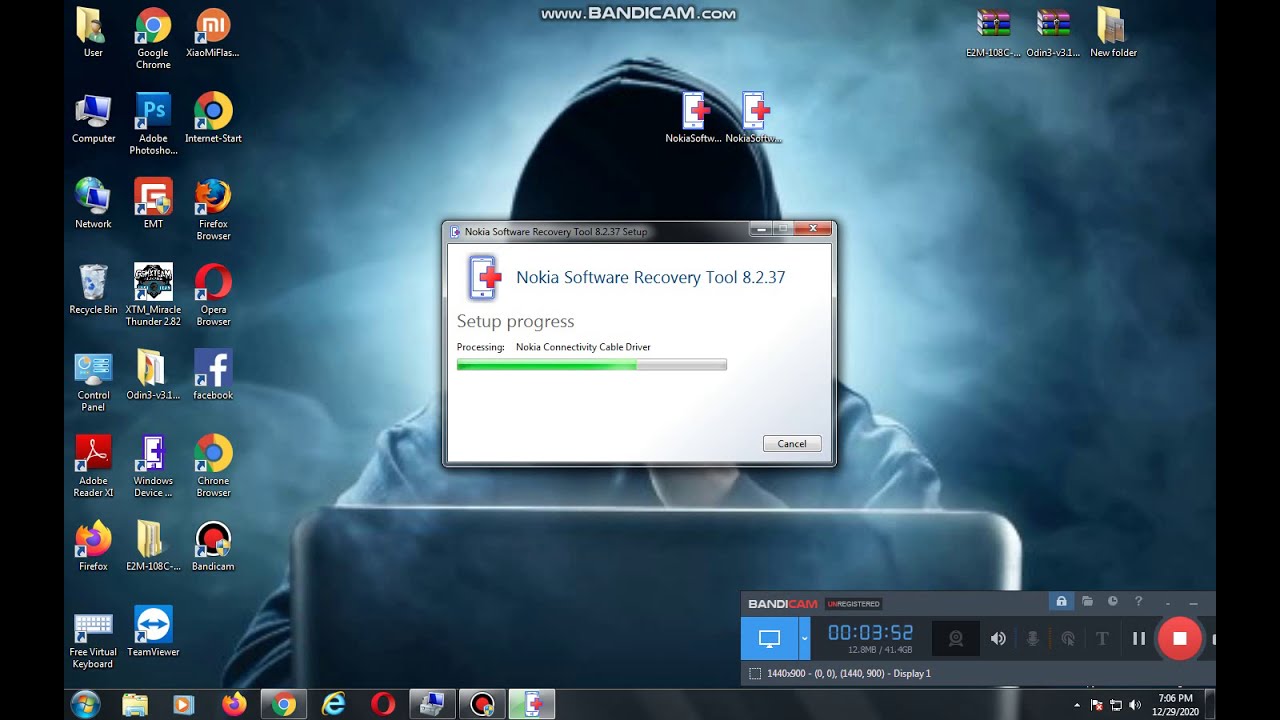This screenshot has height=720, width=1280.
Task: Select the New folder desktop icon
Action: click(1113, 33)
